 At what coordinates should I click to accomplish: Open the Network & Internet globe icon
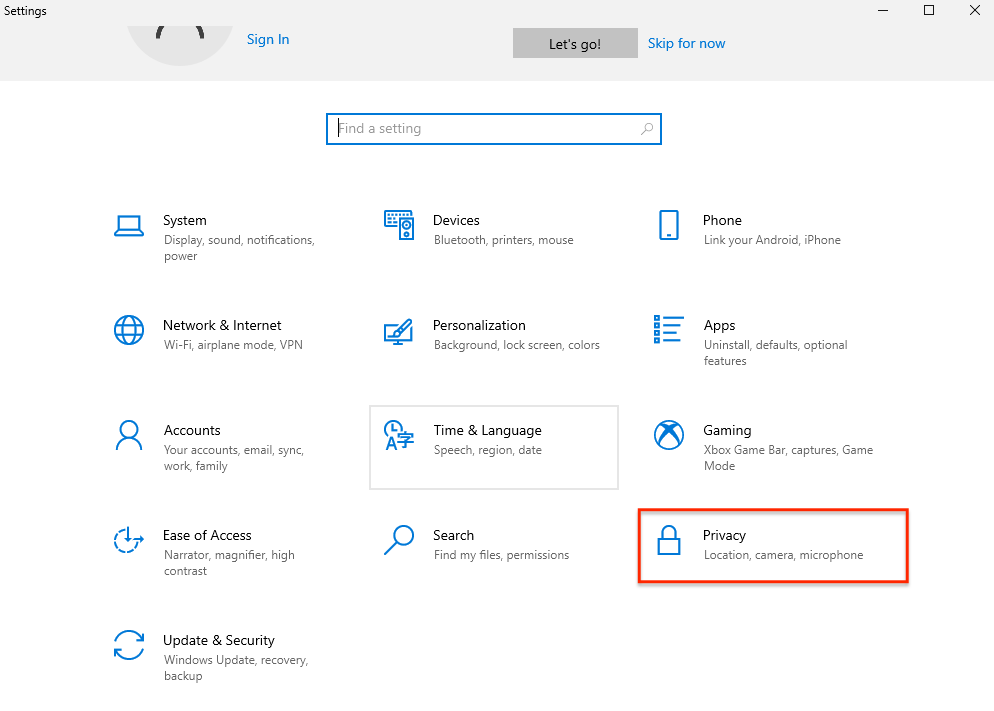pos(129,330)
